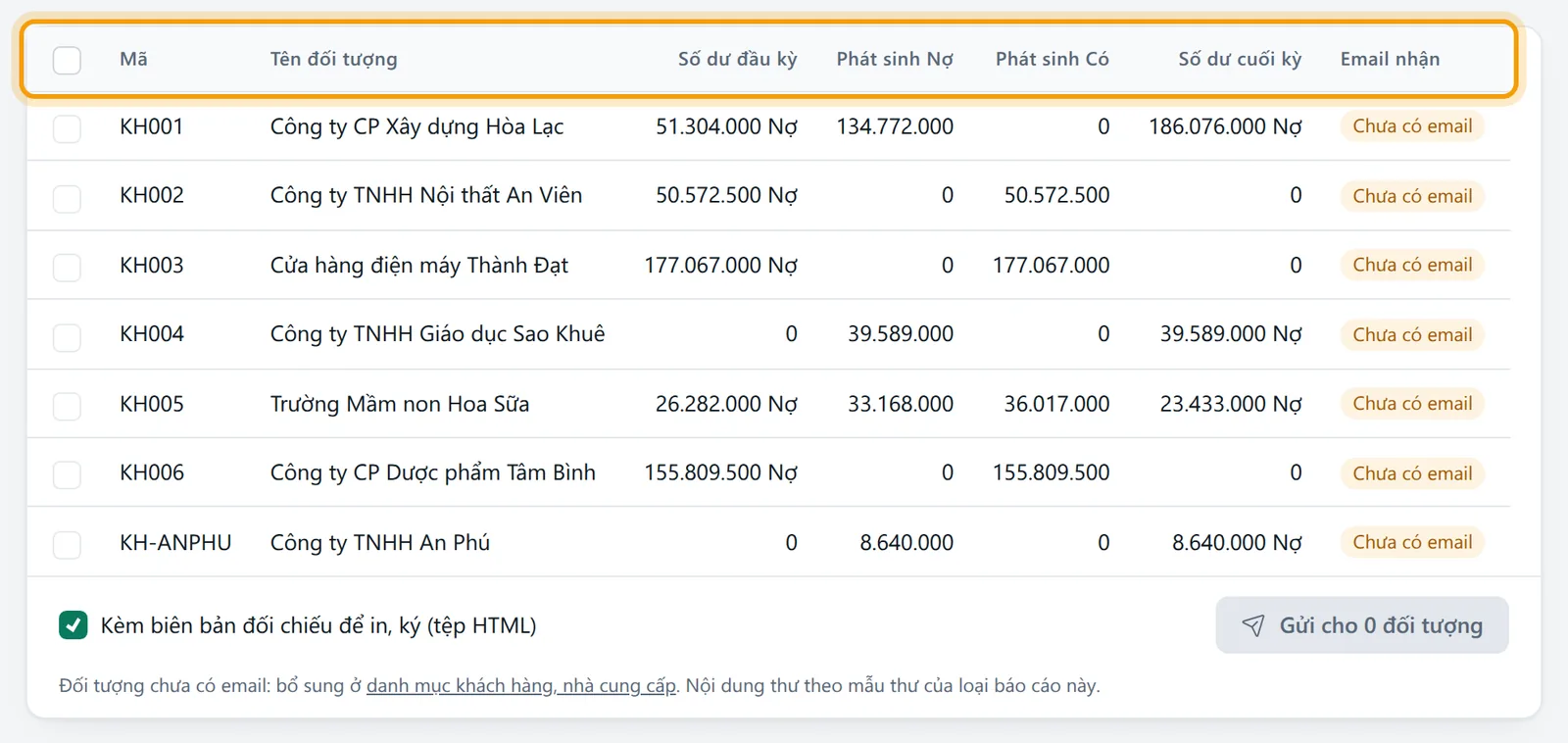Viewport: 1568px width, 743px height.
Task: Tick the checkbox next to KH003
Action: [67, 267]
